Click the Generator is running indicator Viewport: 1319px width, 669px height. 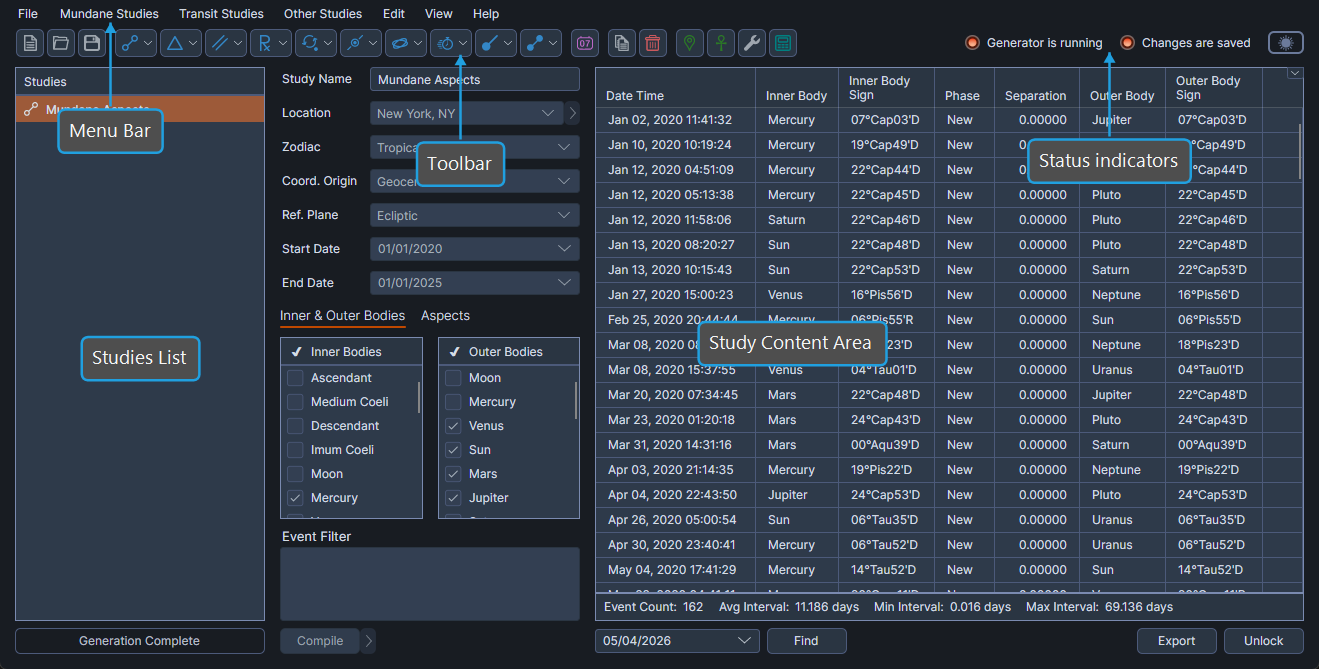(x=1034, y=43)
